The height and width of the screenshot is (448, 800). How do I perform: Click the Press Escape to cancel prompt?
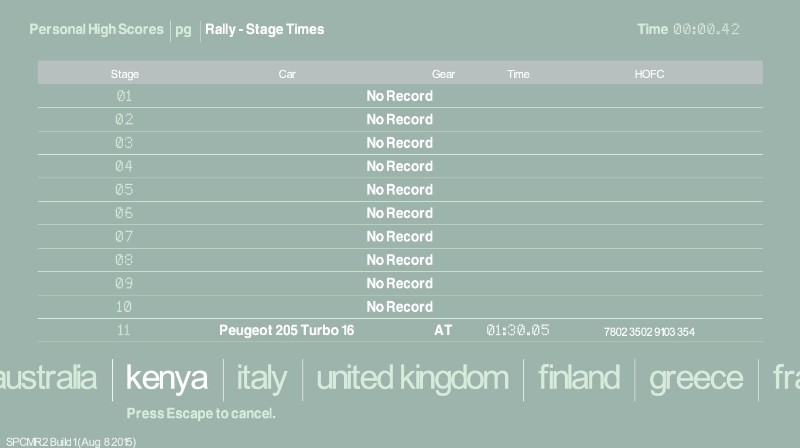pos(201,413)
